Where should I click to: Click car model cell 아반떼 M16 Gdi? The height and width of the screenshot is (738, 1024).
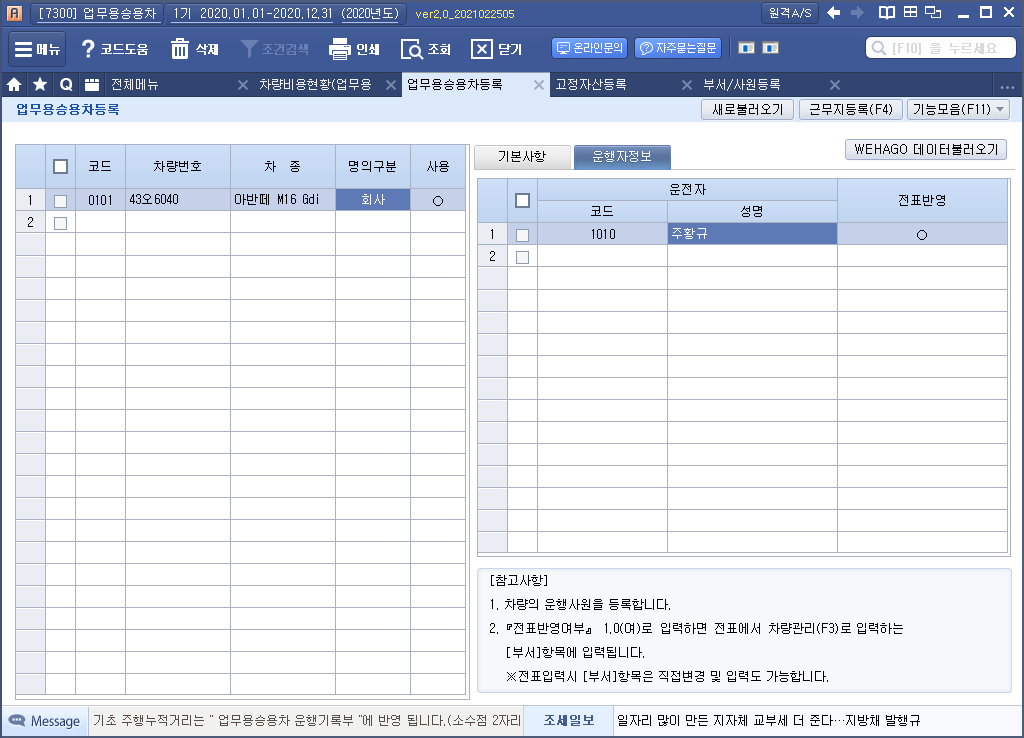pyautogui.click(x=283, y=200)
